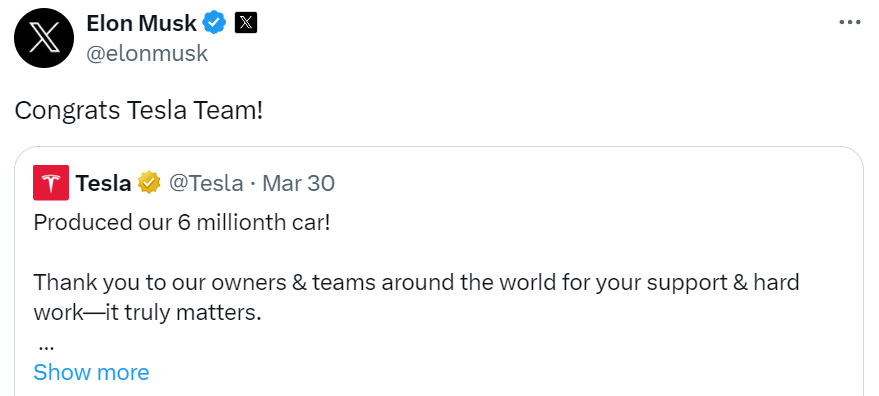Click the @elonmusk handle

(x=147, y=53)
